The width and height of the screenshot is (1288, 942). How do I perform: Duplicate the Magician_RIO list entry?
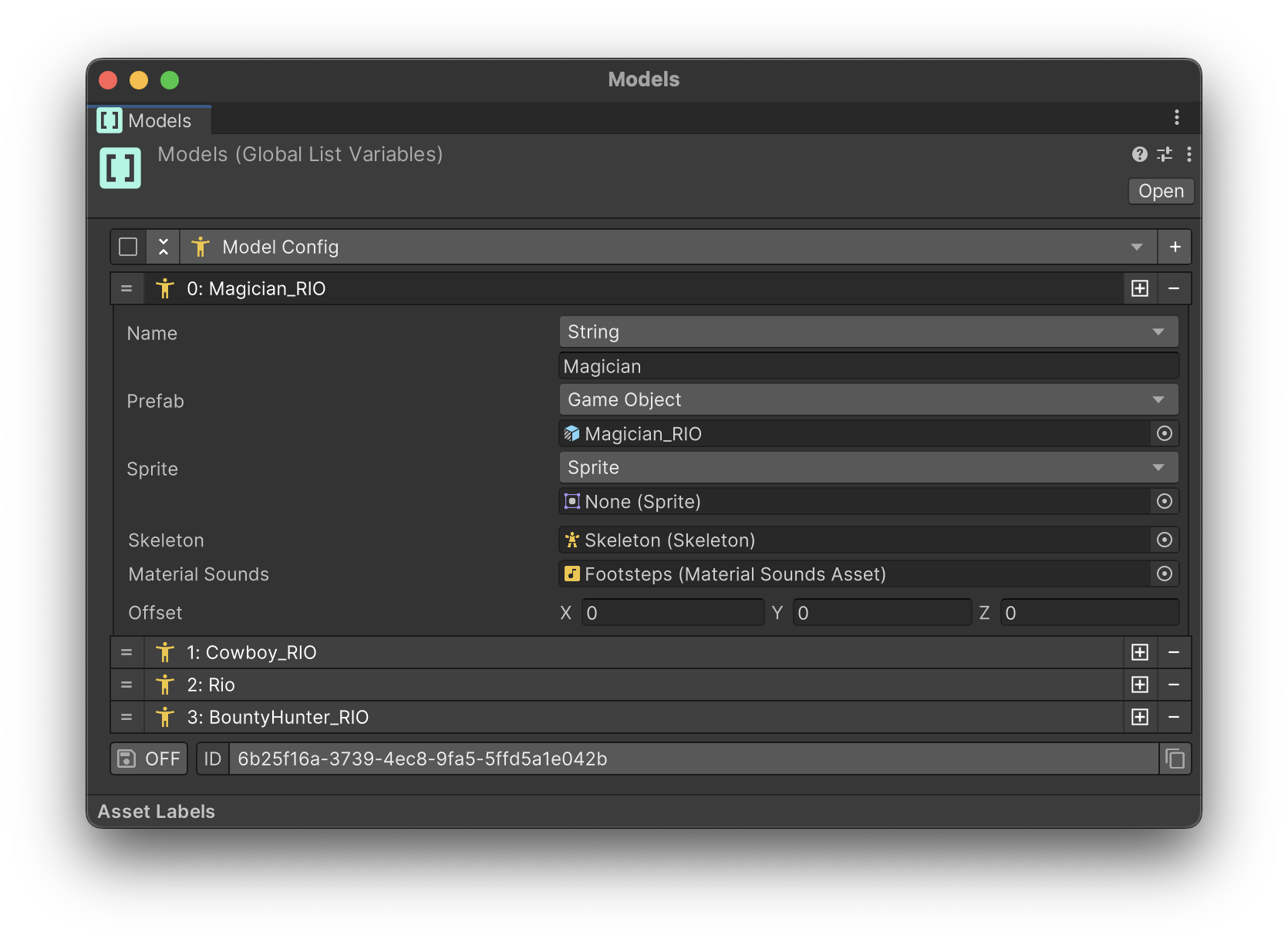click(x=1139, y=288)
